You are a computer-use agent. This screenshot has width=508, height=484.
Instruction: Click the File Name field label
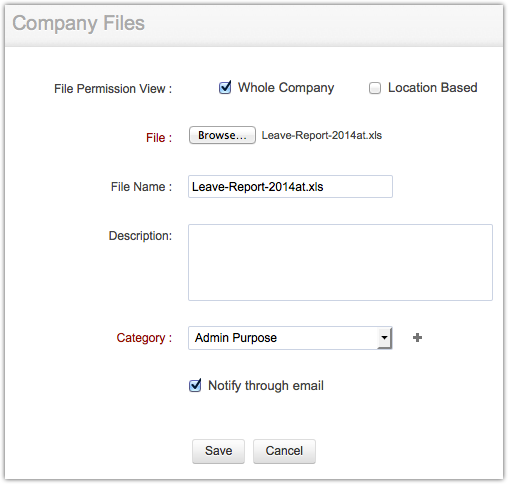click(141, 187)
